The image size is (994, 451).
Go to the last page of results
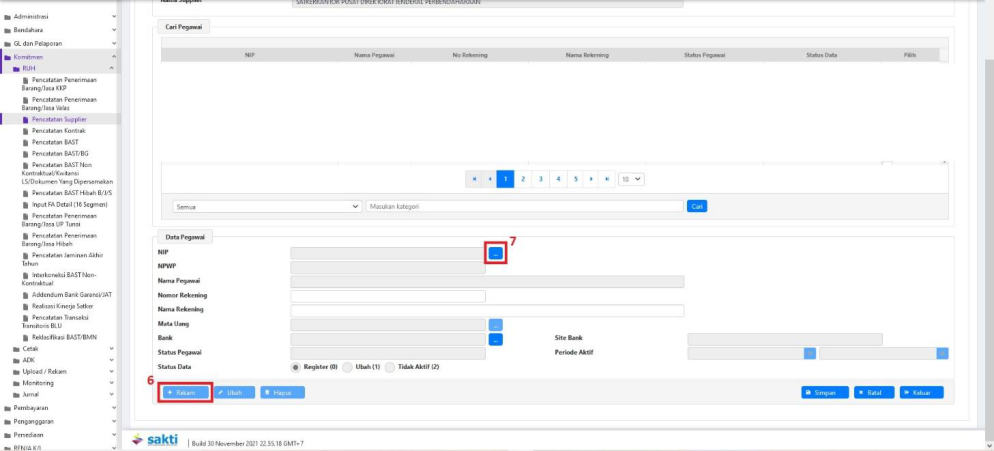coord(608,179)
